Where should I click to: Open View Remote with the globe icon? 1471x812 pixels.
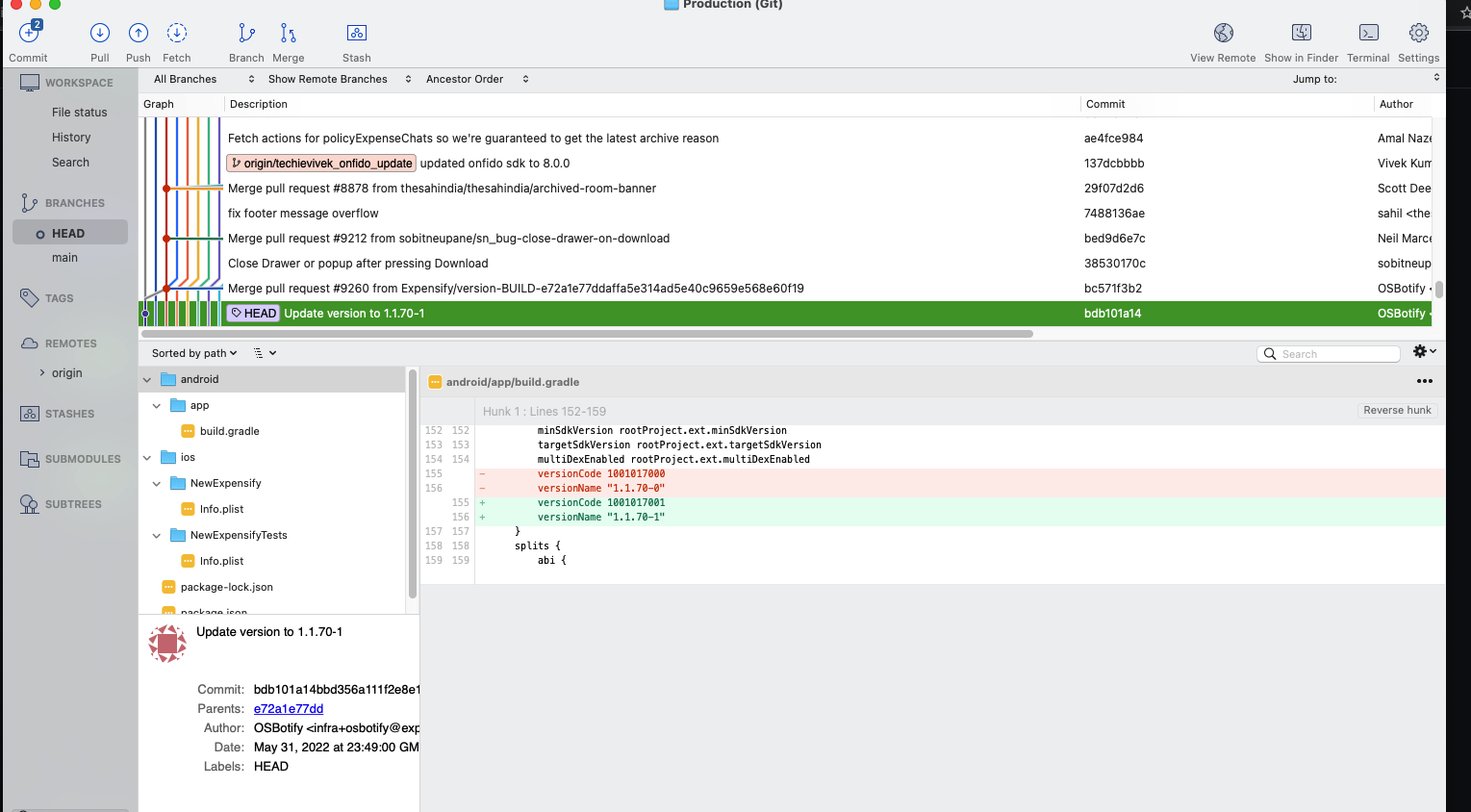(x=1223, y=32)
